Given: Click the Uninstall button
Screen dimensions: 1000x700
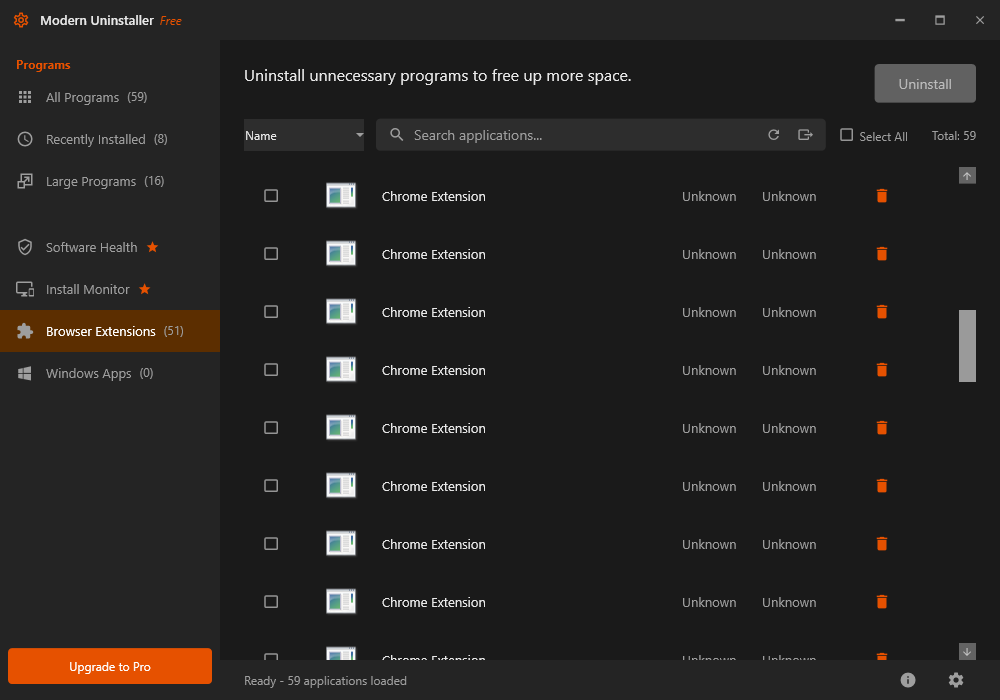Looking at the screenshot, I should click(x=925, y=84).
